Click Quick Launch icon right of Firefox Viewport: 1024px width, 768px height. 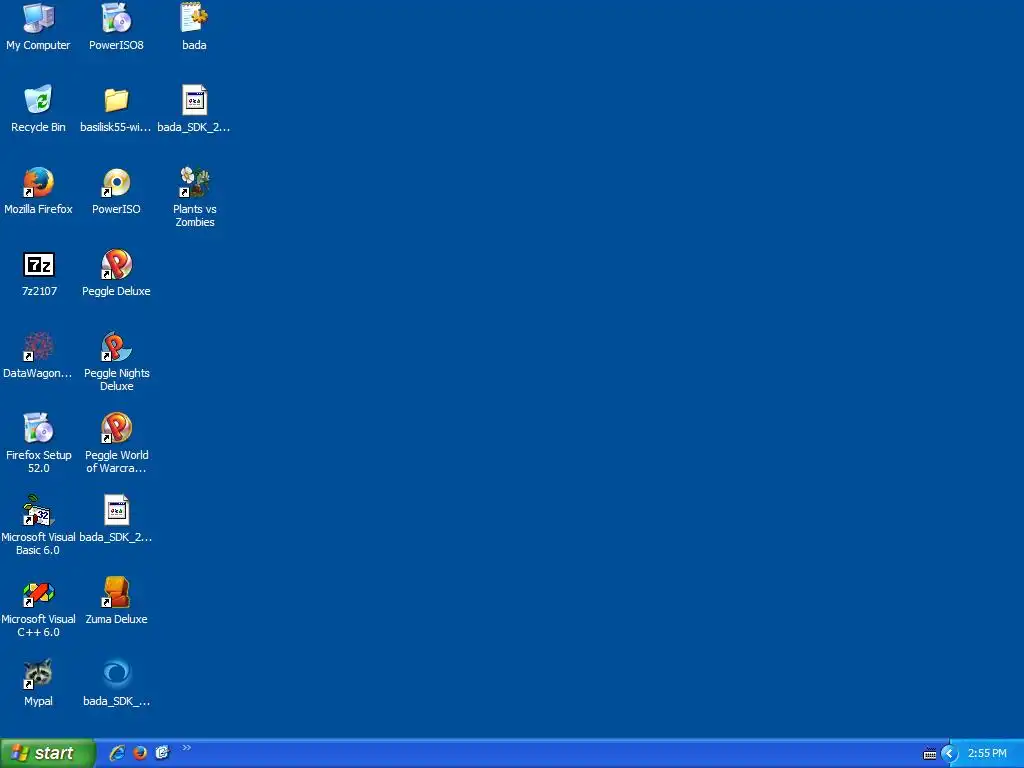coord(162,753)
